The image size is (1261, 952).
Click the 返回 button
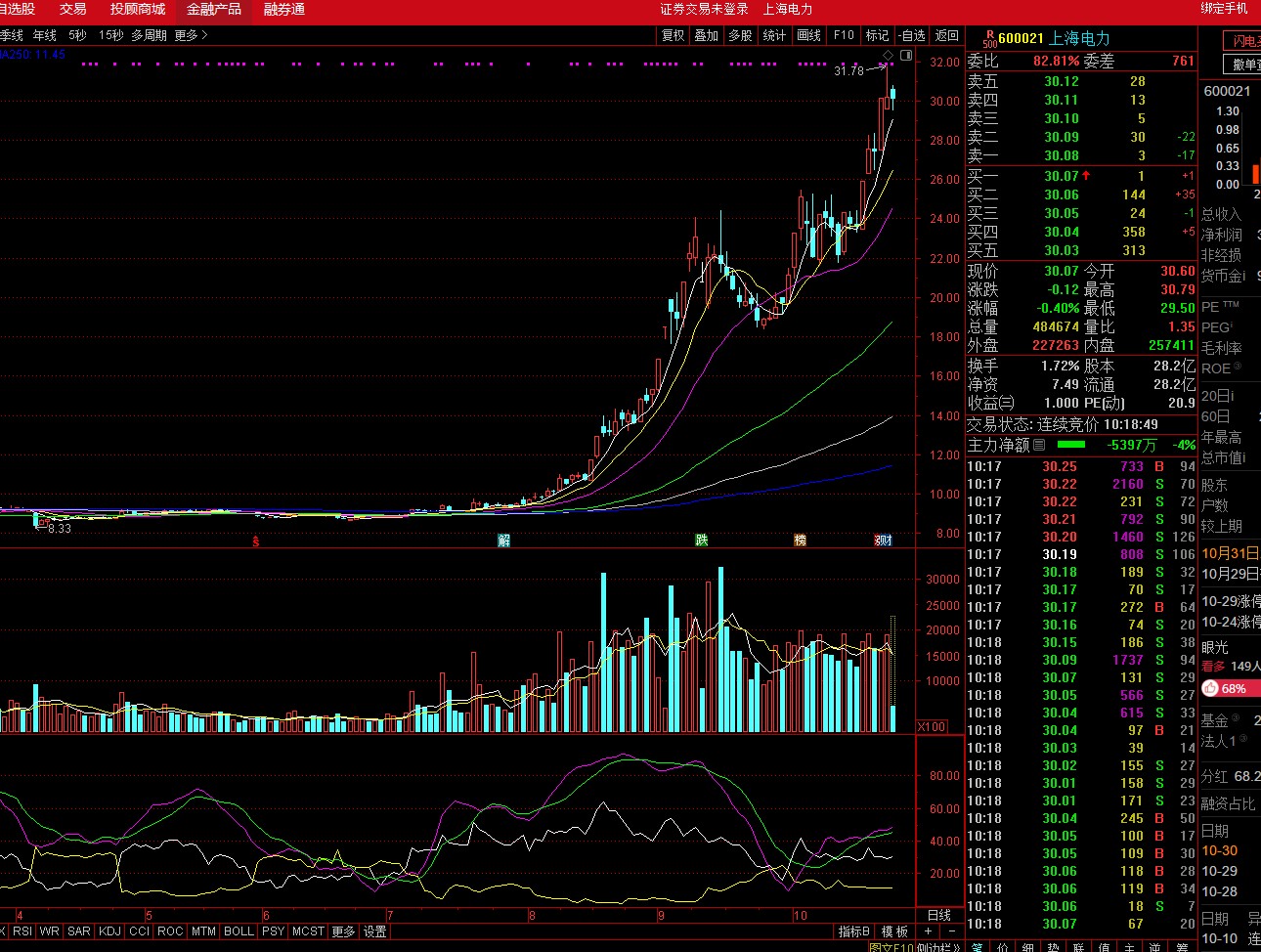[x=947, y=35]
